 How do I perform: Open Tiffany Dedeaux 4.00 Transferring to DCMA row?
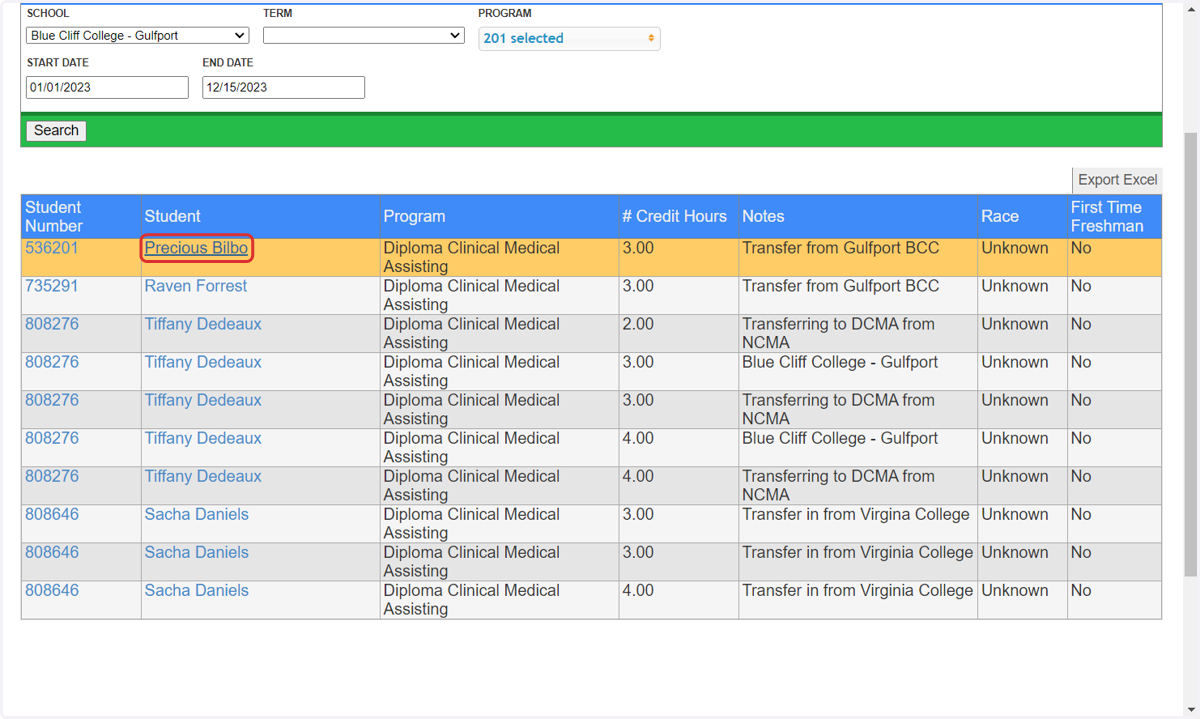[x=203, y=476]
